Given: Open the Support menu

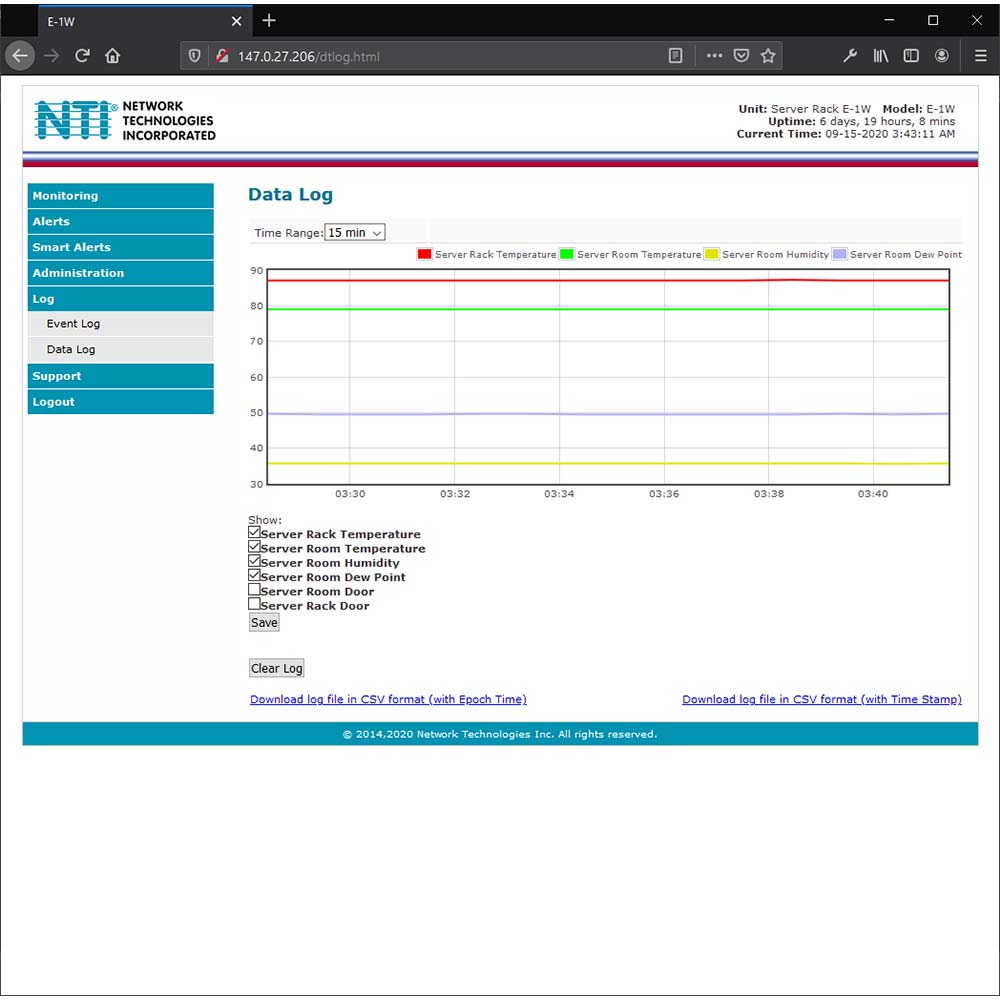Looking at the screenshot, I should coord(121,376).
